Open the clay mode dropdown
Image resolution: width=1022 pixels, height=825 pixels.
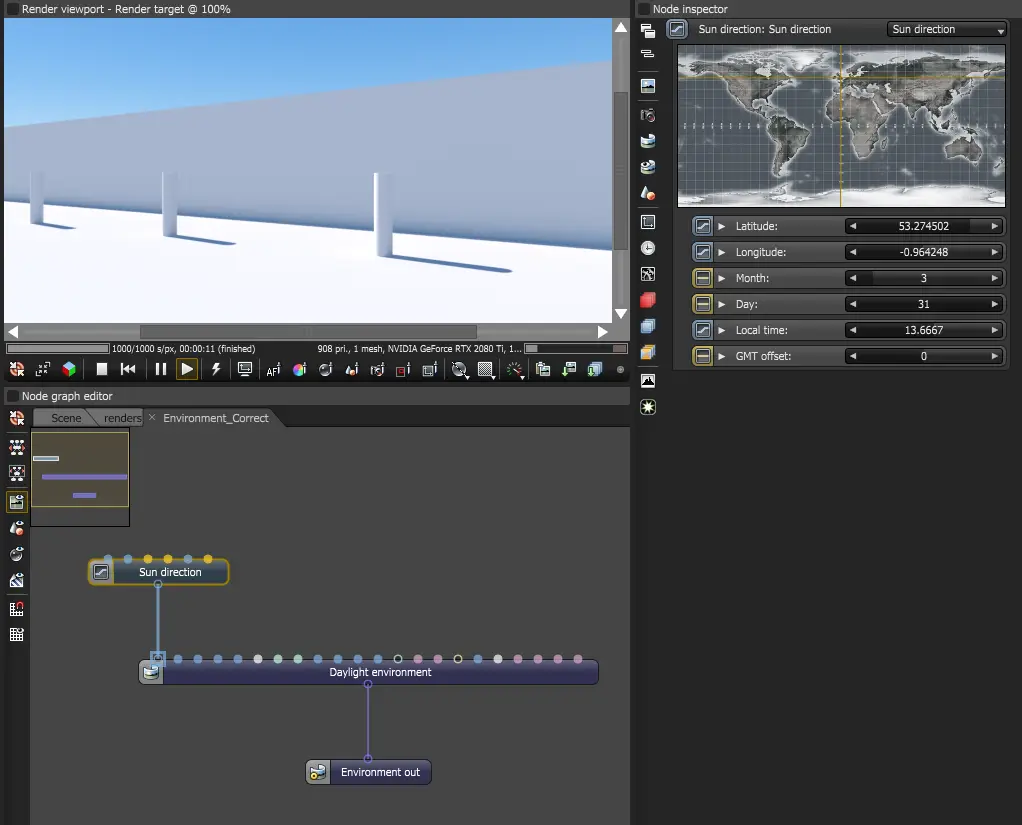[460, 369]
